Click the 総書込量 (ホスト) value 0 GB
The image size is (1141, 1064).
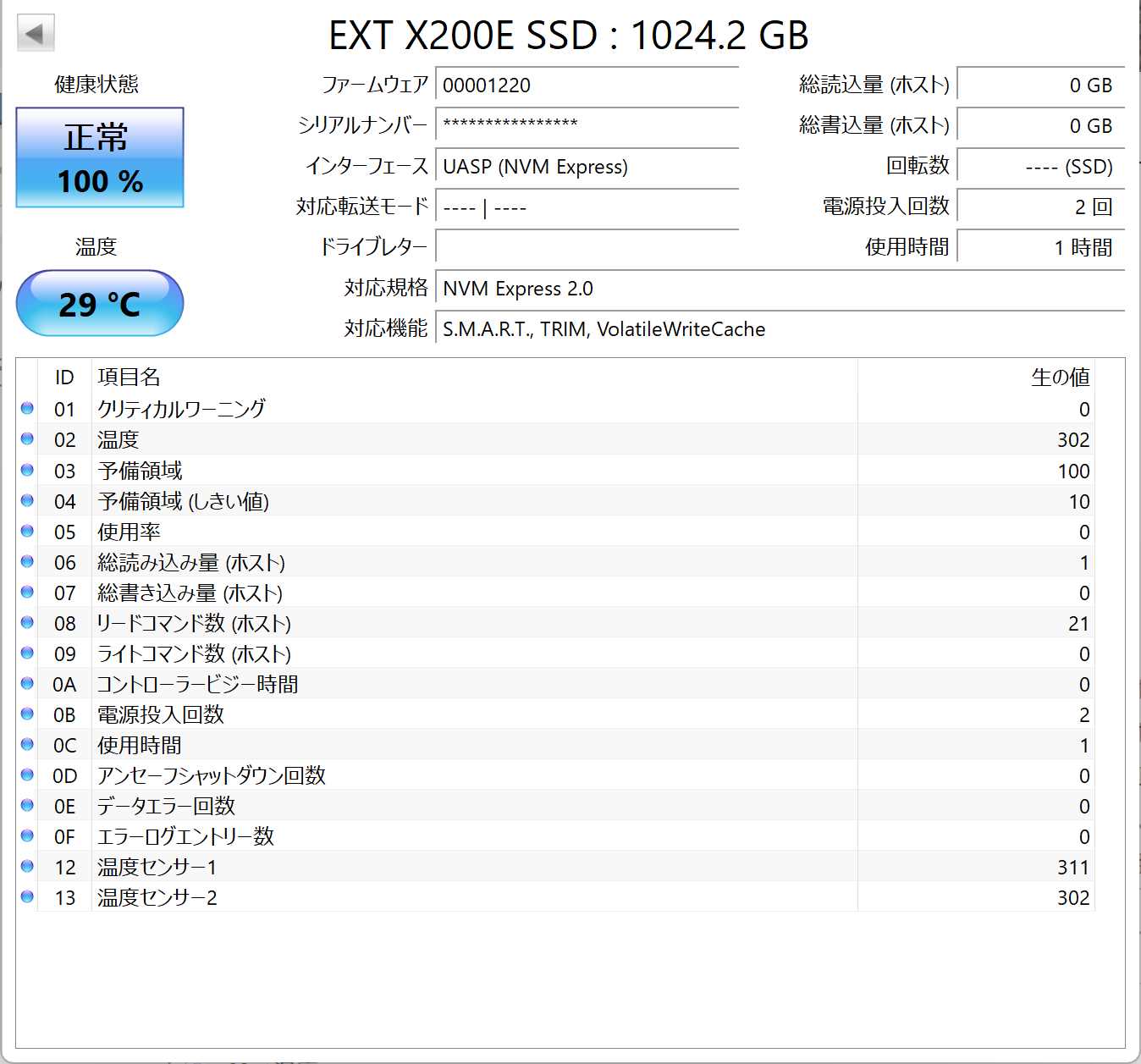click(x=1040, y=125)
